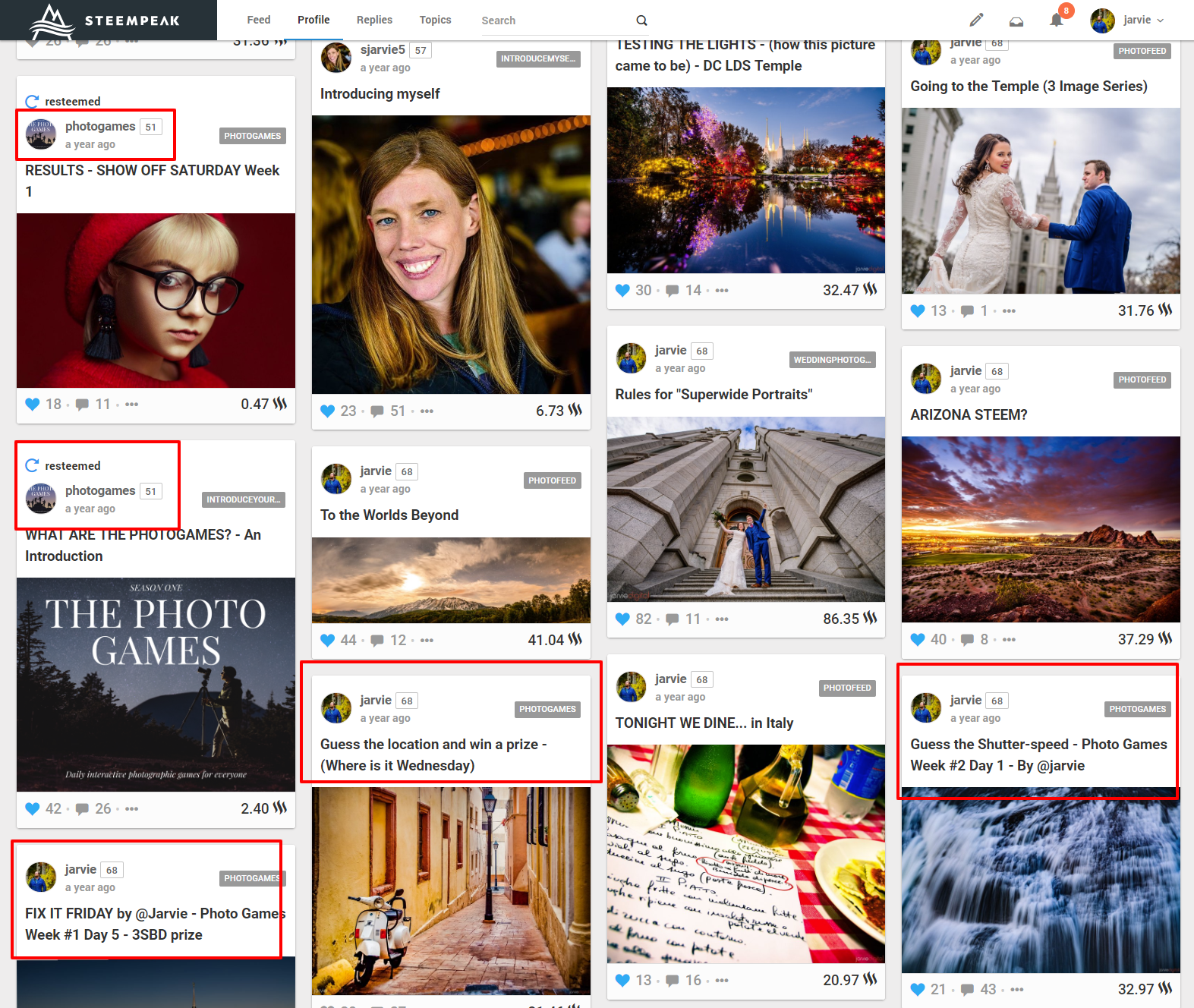Screen dimensions: 1194x1008
Task: Open the notifications bell icon
Action: point(1056,20)
